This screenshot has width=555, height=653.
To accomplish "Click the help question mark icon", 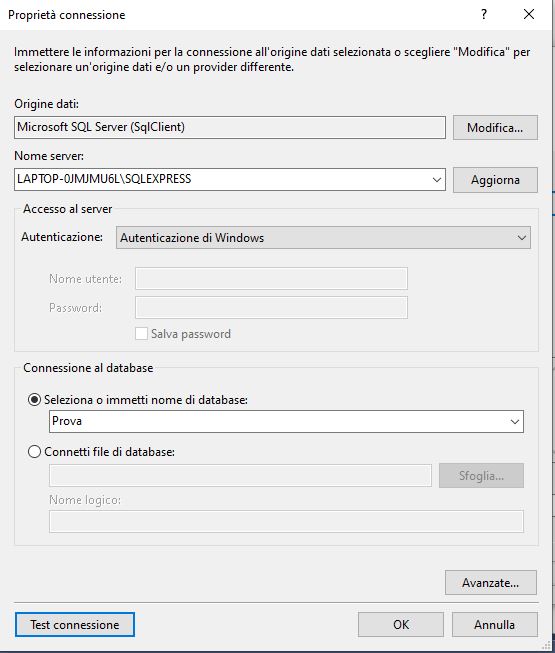I will (483, 15).
